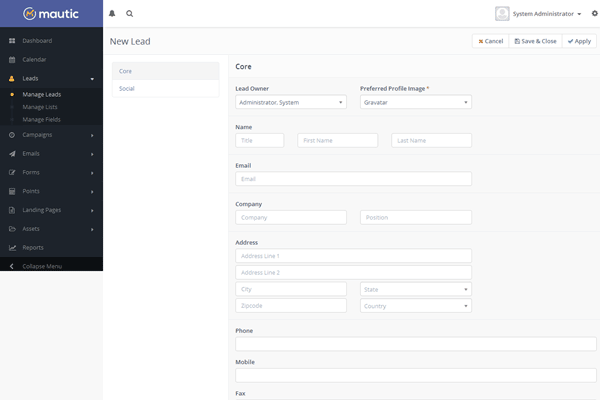Click the Reports chart icon

click(x=12, y=247)
